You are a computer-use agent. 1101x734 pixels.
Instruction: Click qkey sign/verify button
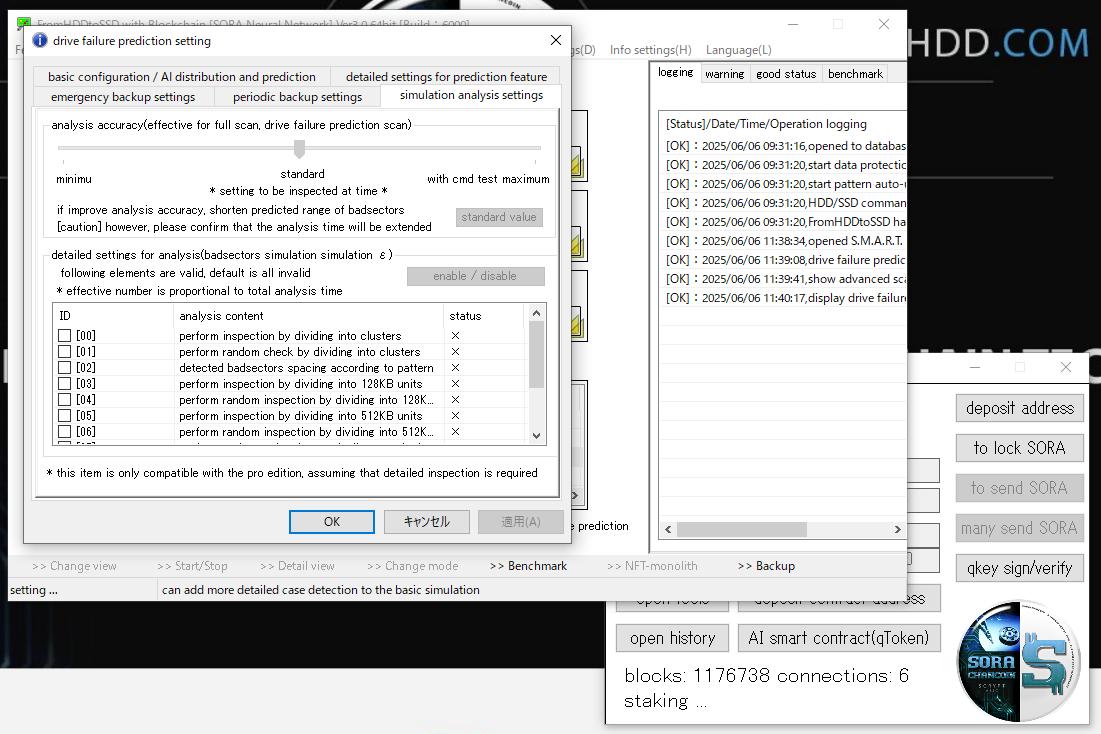[x=1020, y=568]
